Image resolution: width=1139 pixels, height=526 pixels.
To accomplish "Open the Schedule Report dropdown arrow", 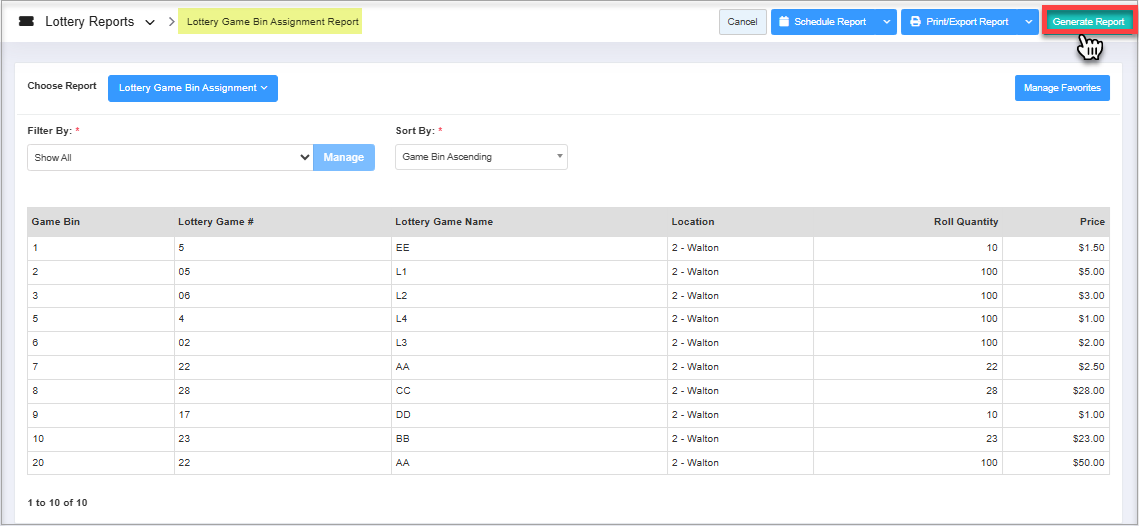I will tap(886, 22).
